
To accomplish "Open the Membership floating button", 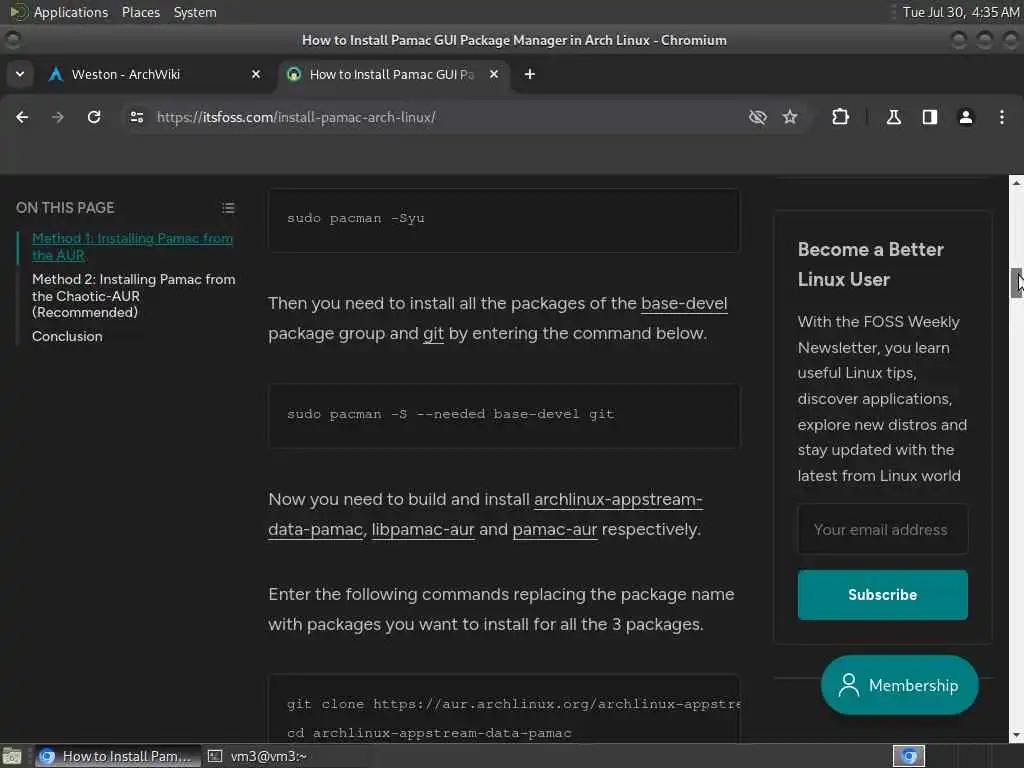I will pos(899,685).
